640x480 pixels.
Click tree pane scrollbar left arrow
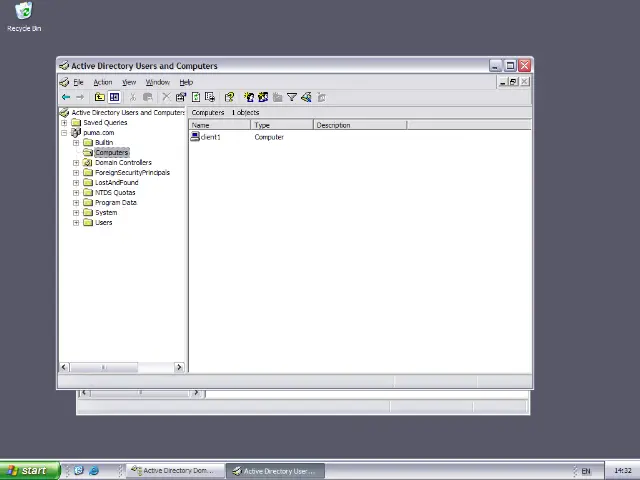point(64,367)
